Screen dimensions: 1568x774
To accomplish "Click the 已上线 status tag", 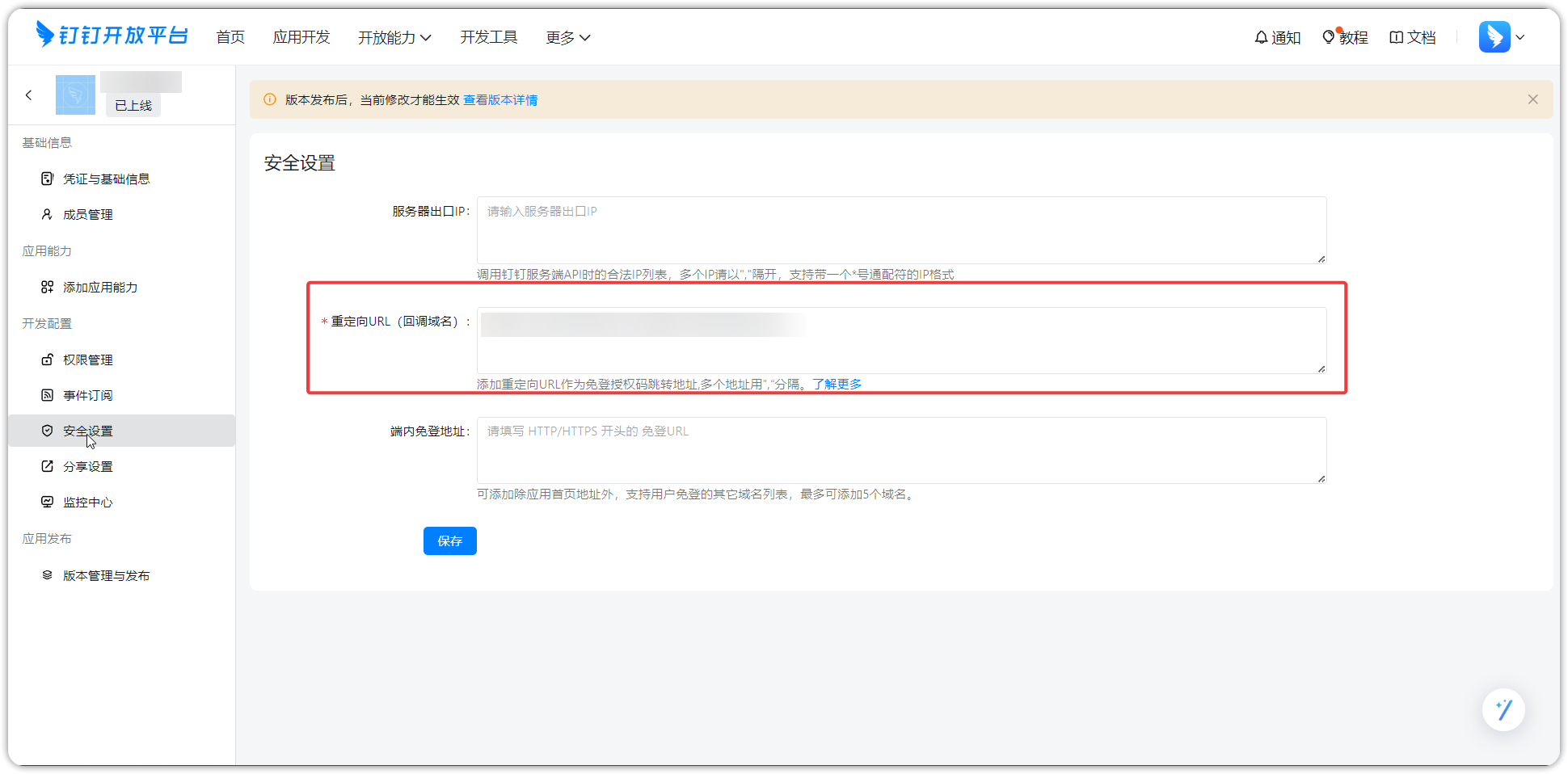I will click(133, 105).
